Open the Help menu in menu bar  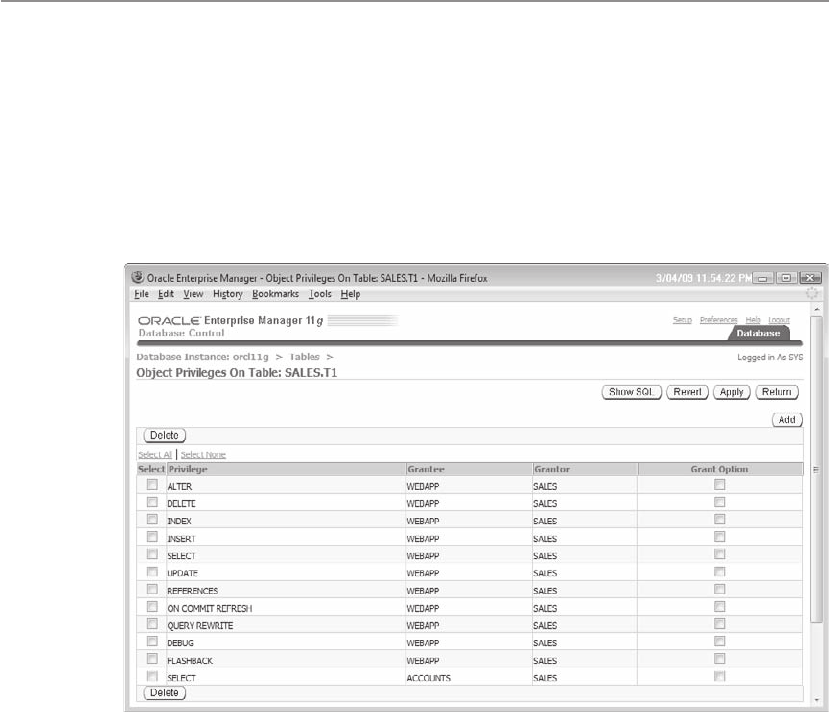click(x=350, y=294)
